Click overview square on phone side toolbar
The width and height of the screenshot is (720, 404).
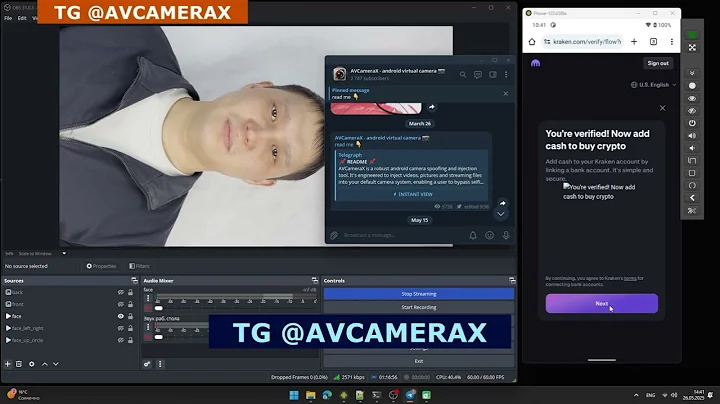[692, 173]
